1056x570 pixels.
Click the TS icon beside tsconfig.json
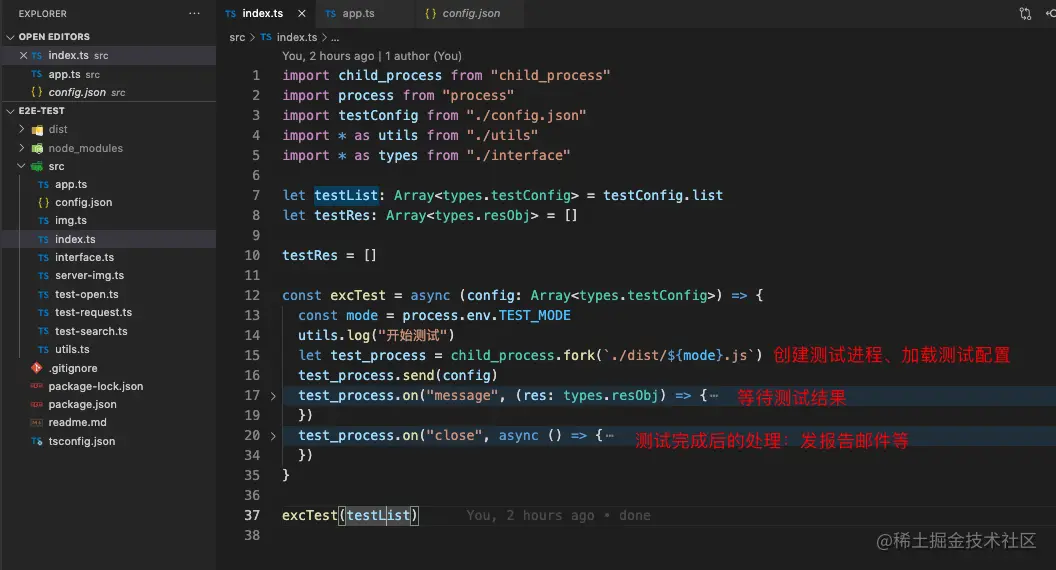[x=36, y=441]
